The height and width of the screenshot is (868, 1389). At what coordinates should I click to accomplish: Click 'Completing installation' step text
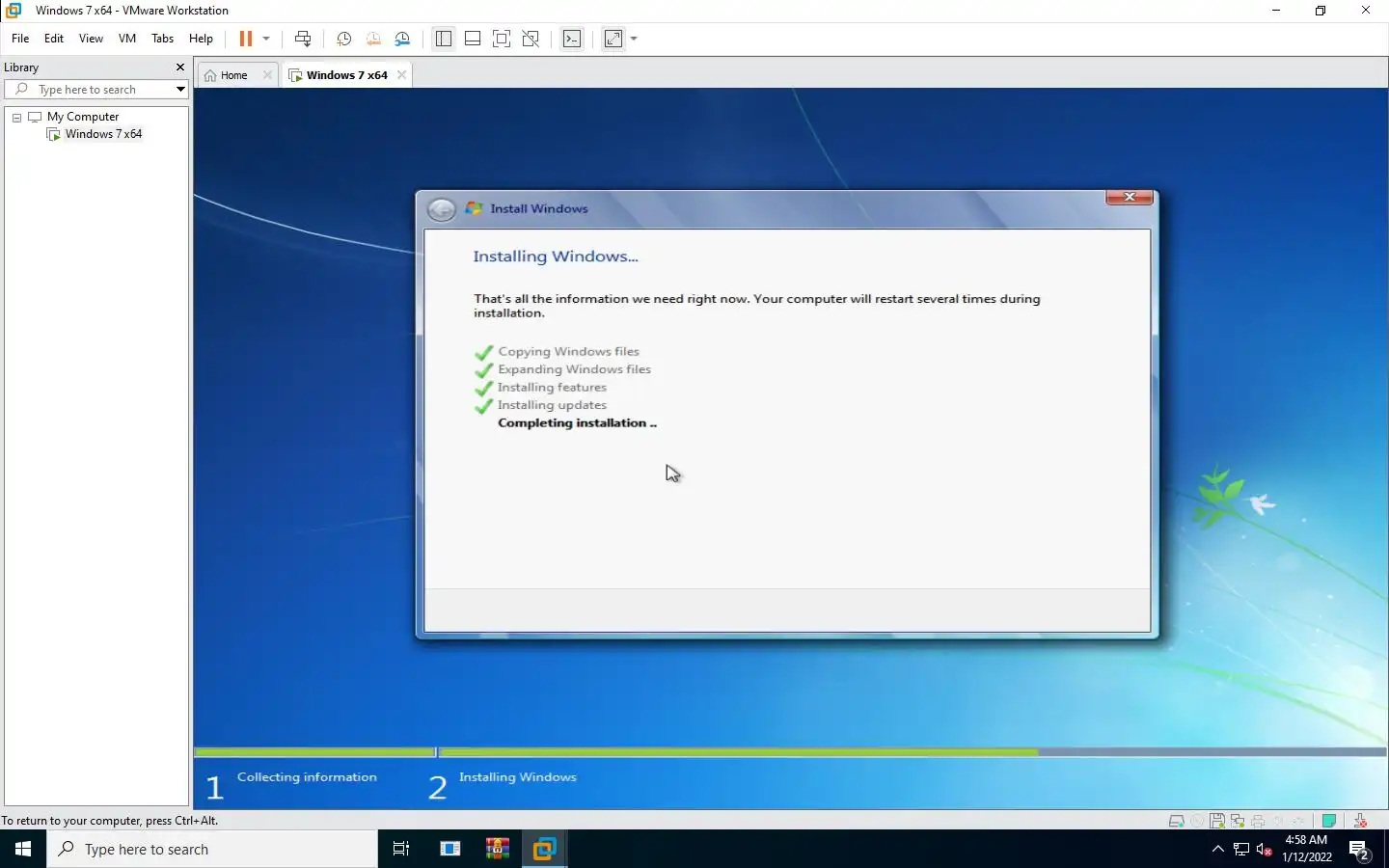click(577, 423)
